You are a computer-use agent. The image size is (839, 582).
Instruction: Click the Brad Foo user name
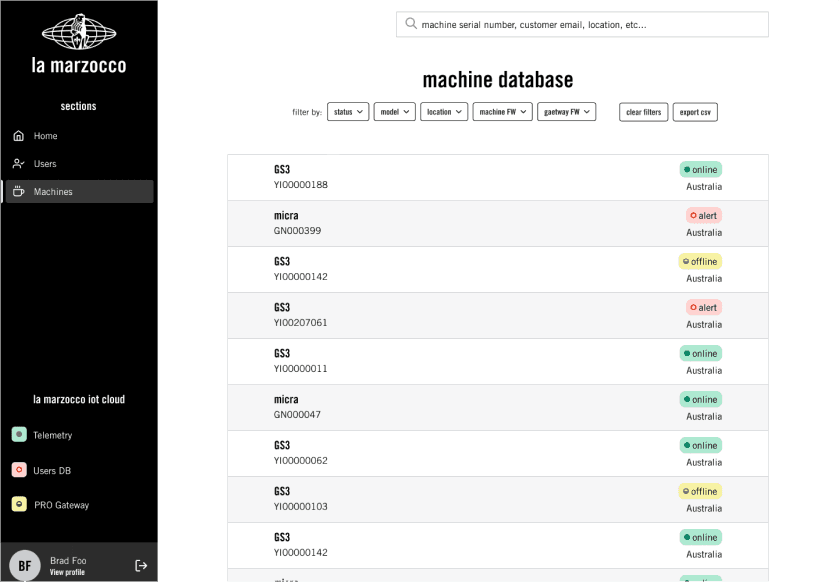68,560
